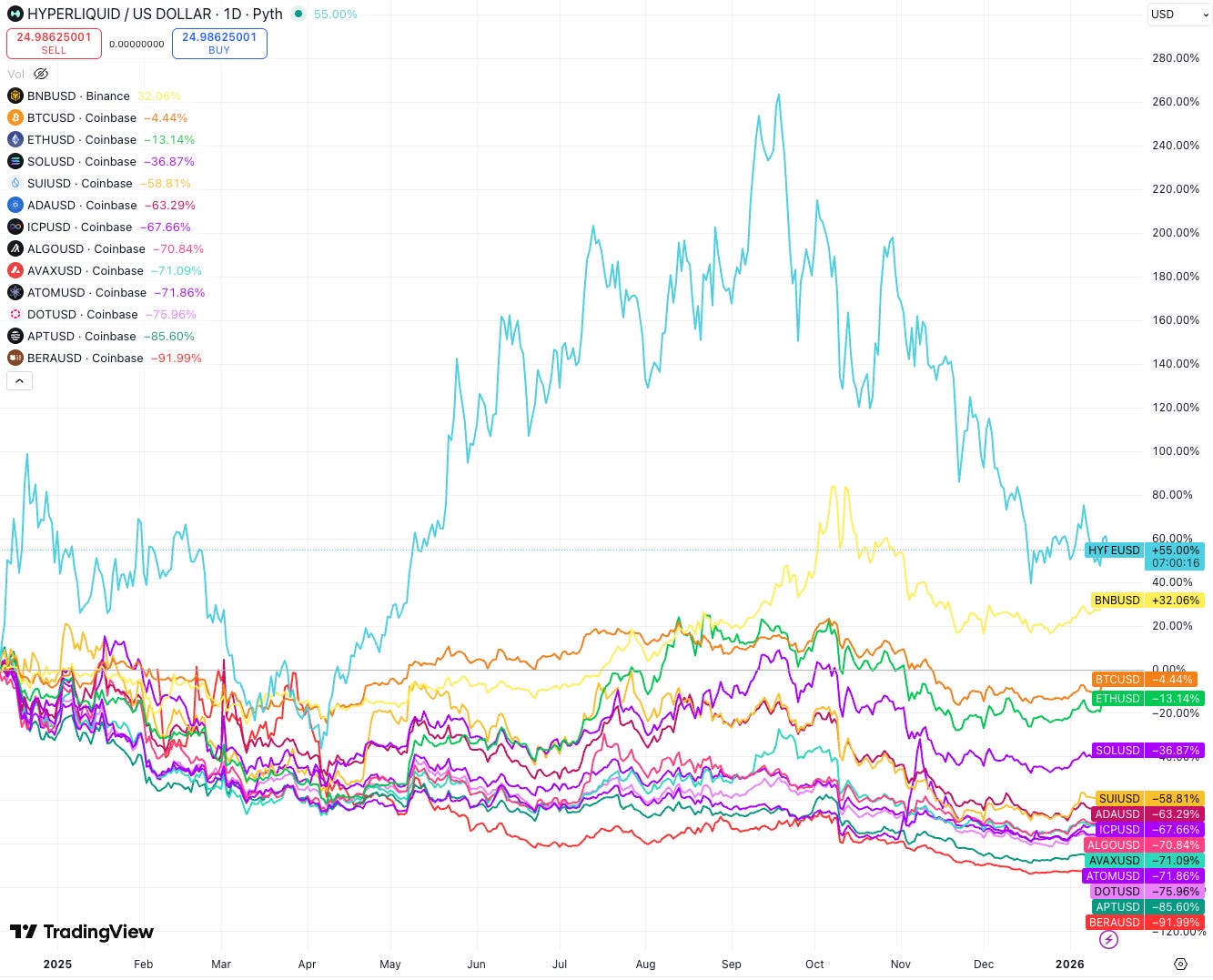
Task: Click the ADAUSD −63.29% price tag
Action: click(1147, 814)
